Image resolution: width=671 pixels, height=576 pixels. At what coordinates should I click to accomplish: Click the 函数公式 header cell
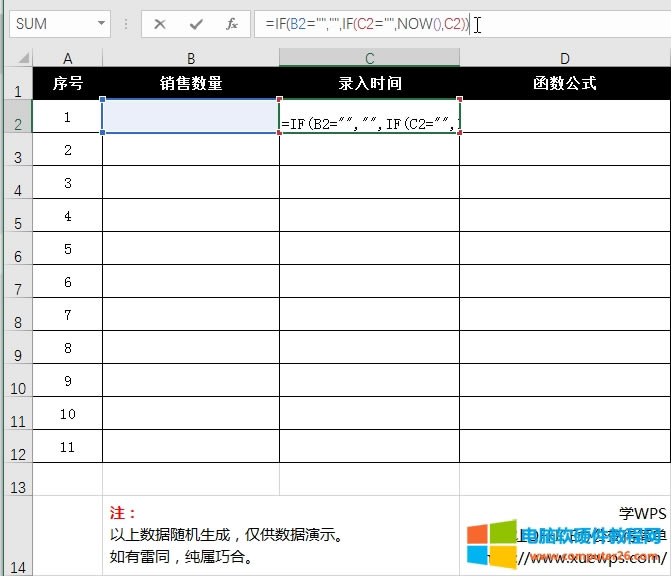coord(564,84)
